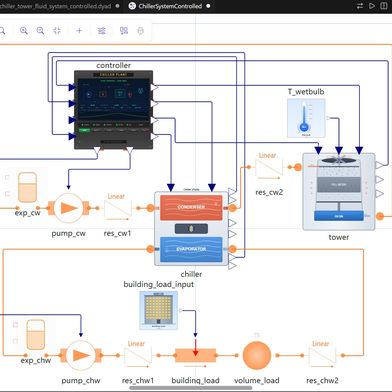Click the controller label text

[x=113, y=65]
